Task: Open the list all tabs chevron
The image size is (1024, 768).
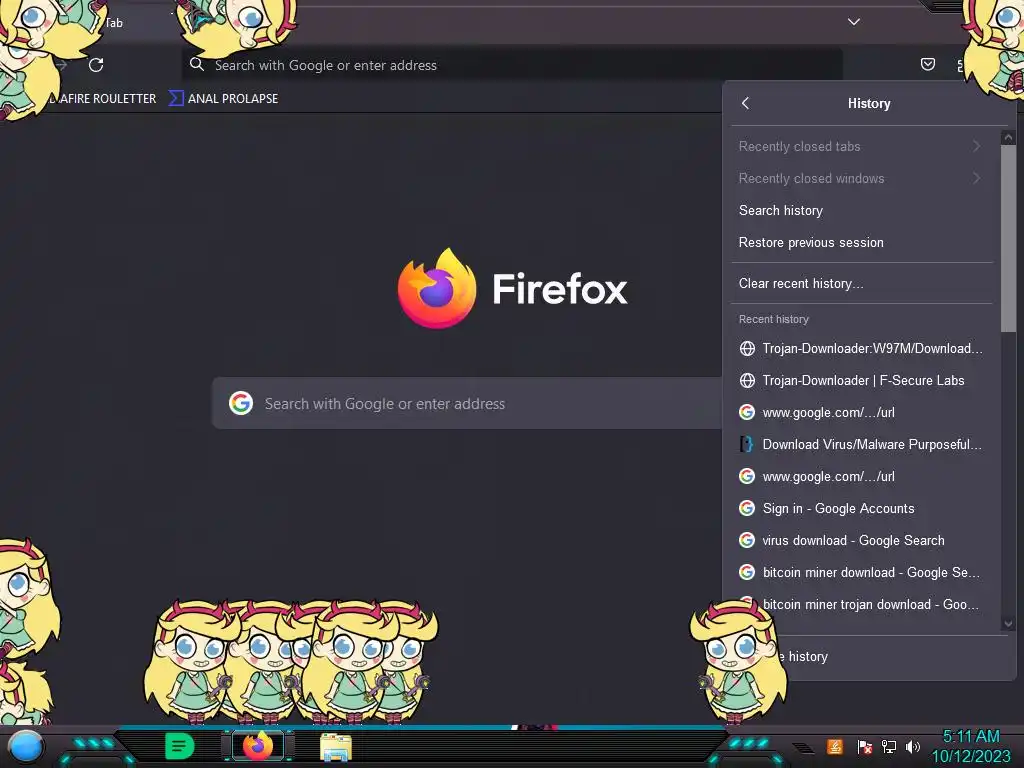Action: click(x=854, y=22)
